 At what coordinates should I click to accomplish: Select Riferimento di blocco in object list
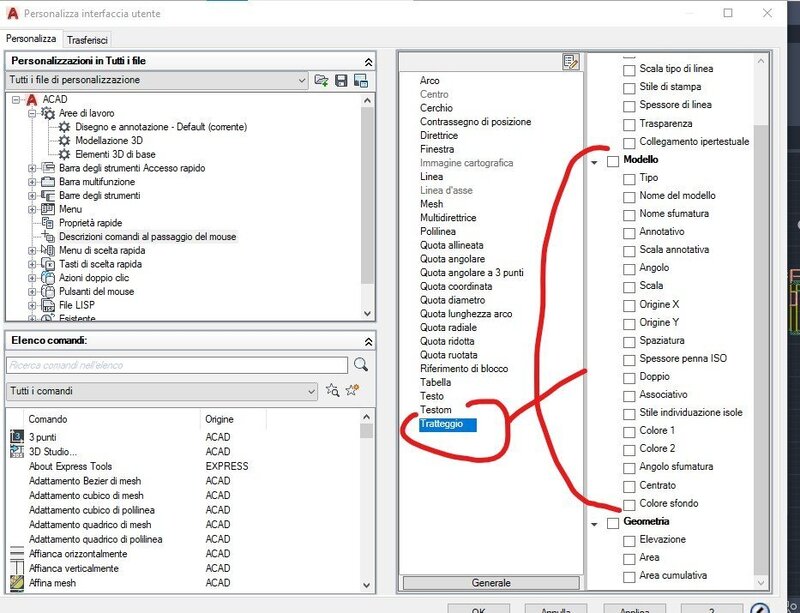(x=464, y=369)
